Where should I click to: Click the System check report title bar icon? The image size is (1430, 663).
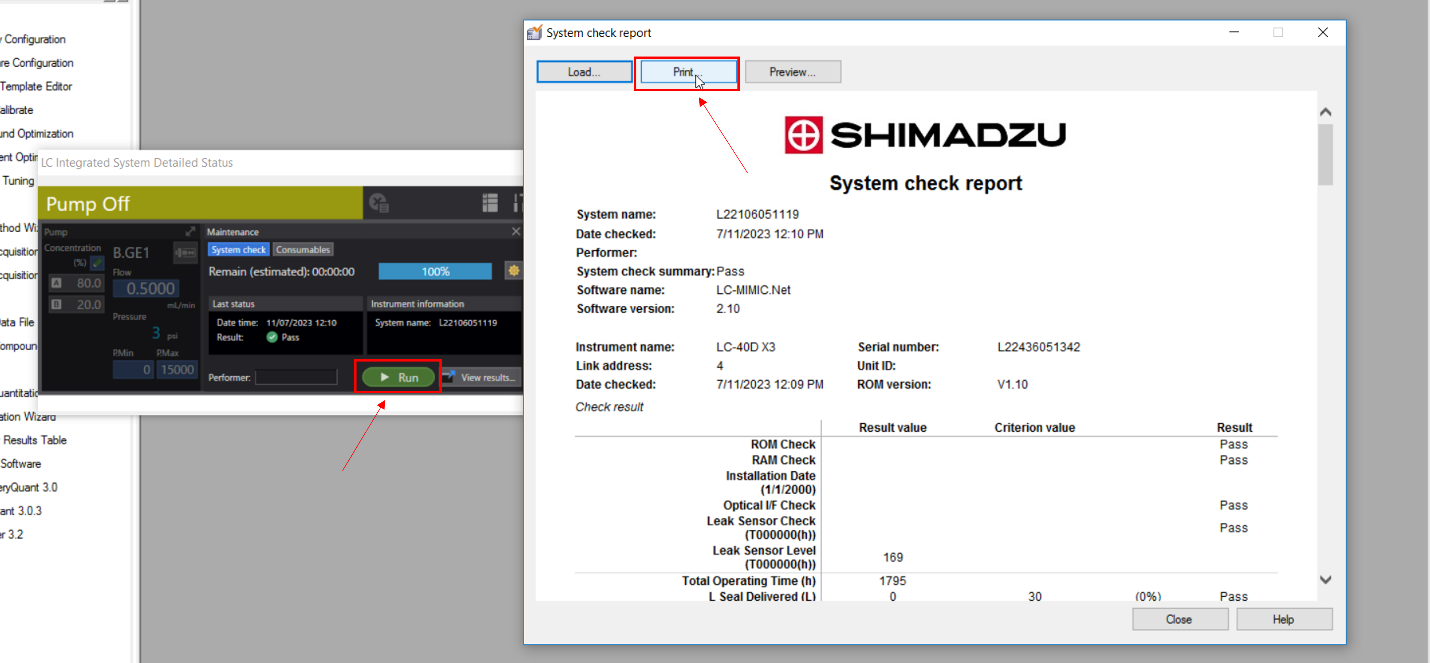point(534,32)
